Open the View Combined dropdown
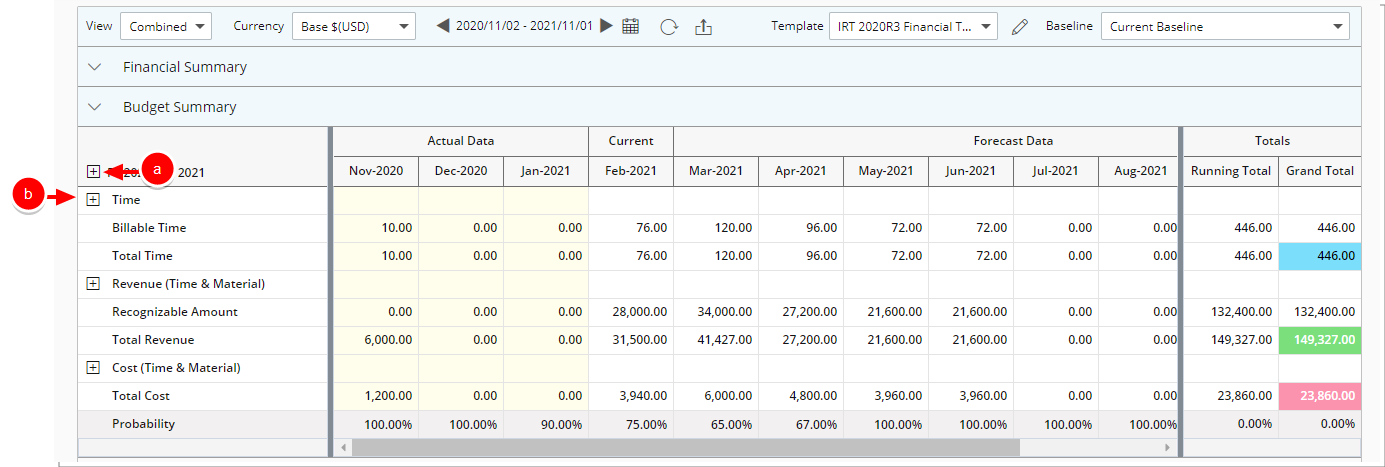This screenshot has height=467, width=1385. 165,26
